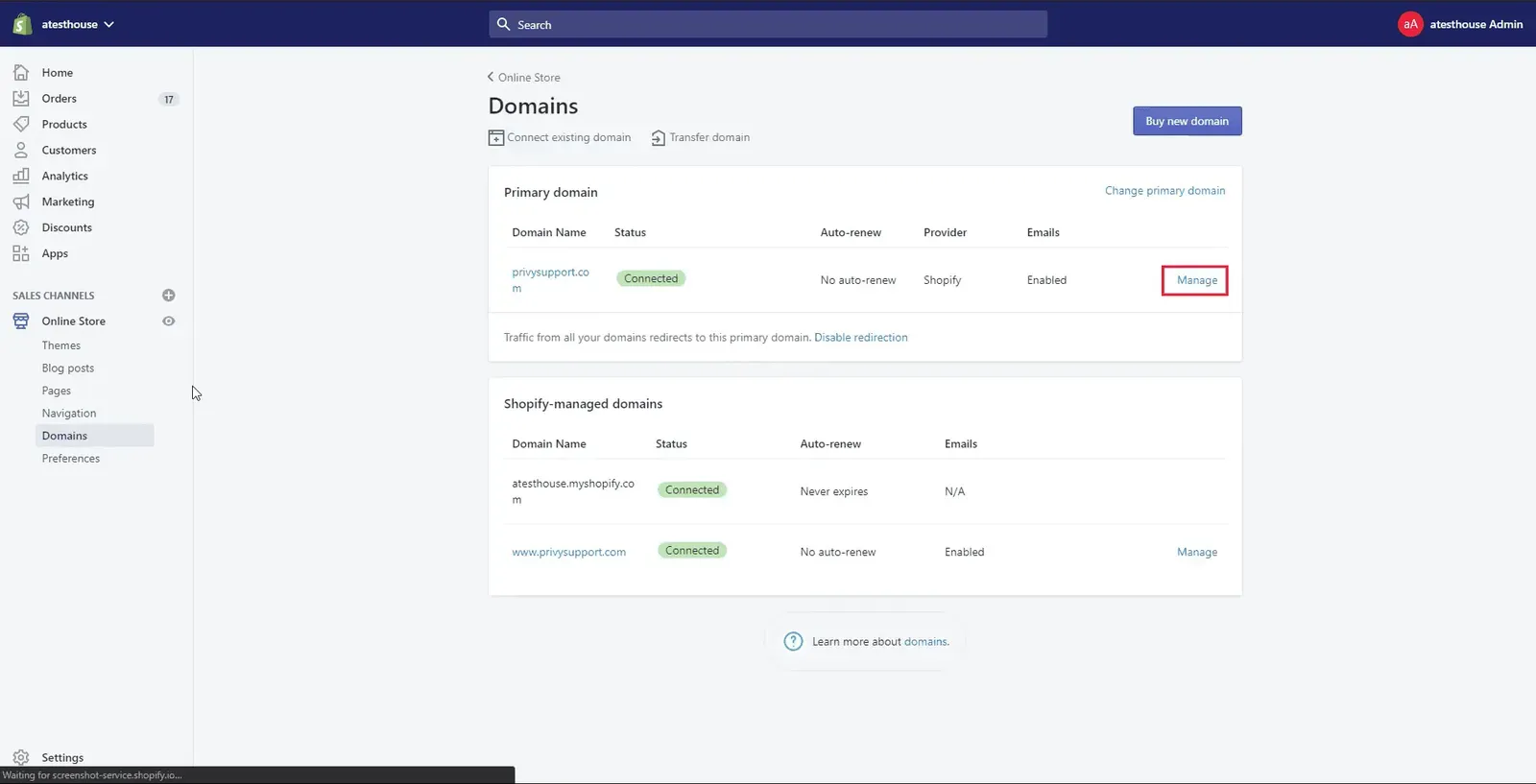Click Connect existing domain
The width and height of the screenshot is (1536, 784).
569,137
